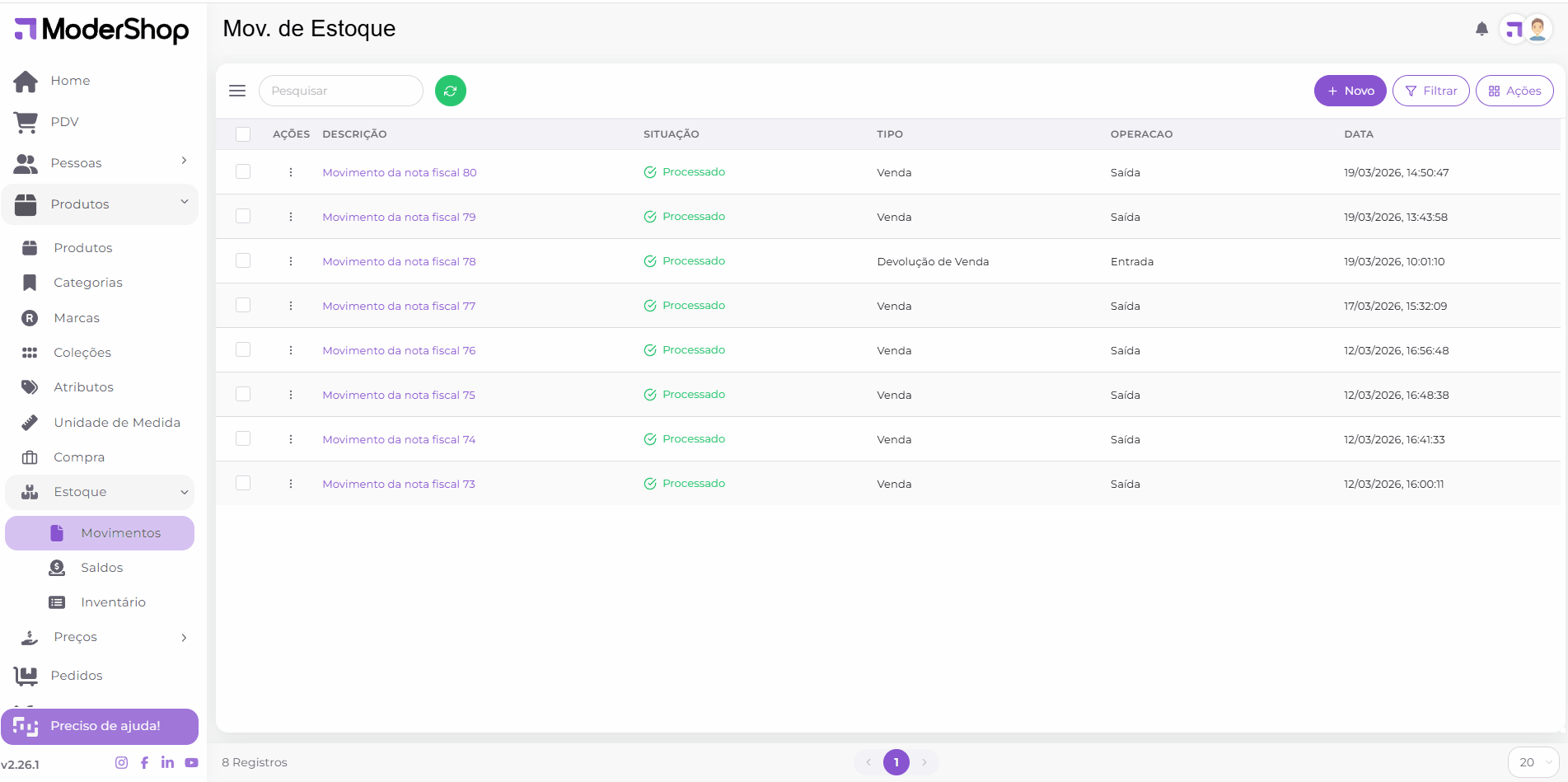Click the Pesquisar search field
The image size is (1568, 782).
pyautogui.click(x=340, y=91)
